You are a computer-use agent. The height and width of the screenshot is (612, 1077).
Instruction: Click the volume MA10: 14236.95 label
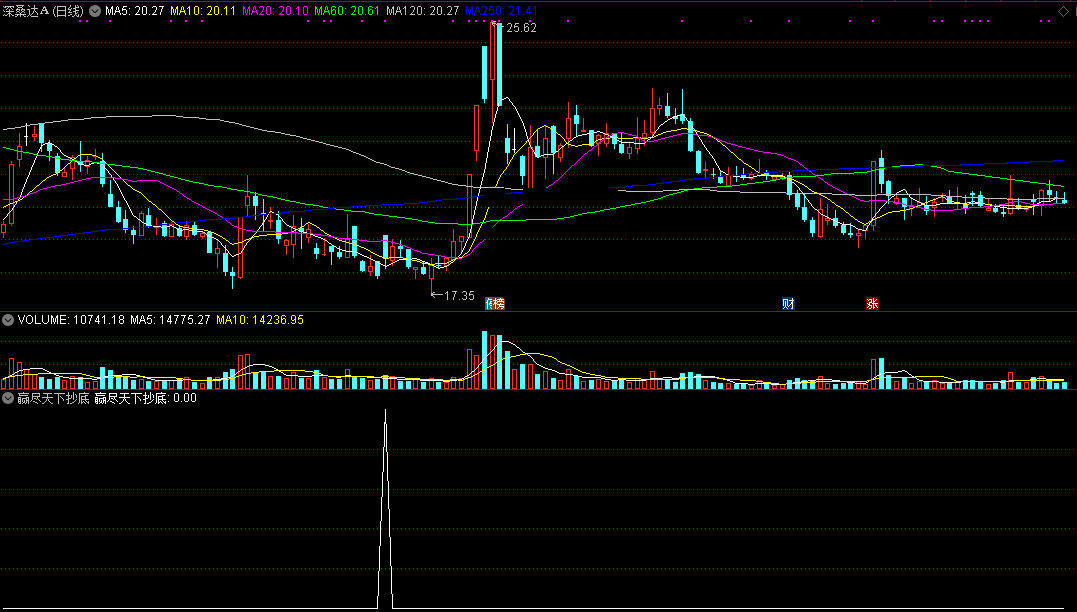[260, 319]
